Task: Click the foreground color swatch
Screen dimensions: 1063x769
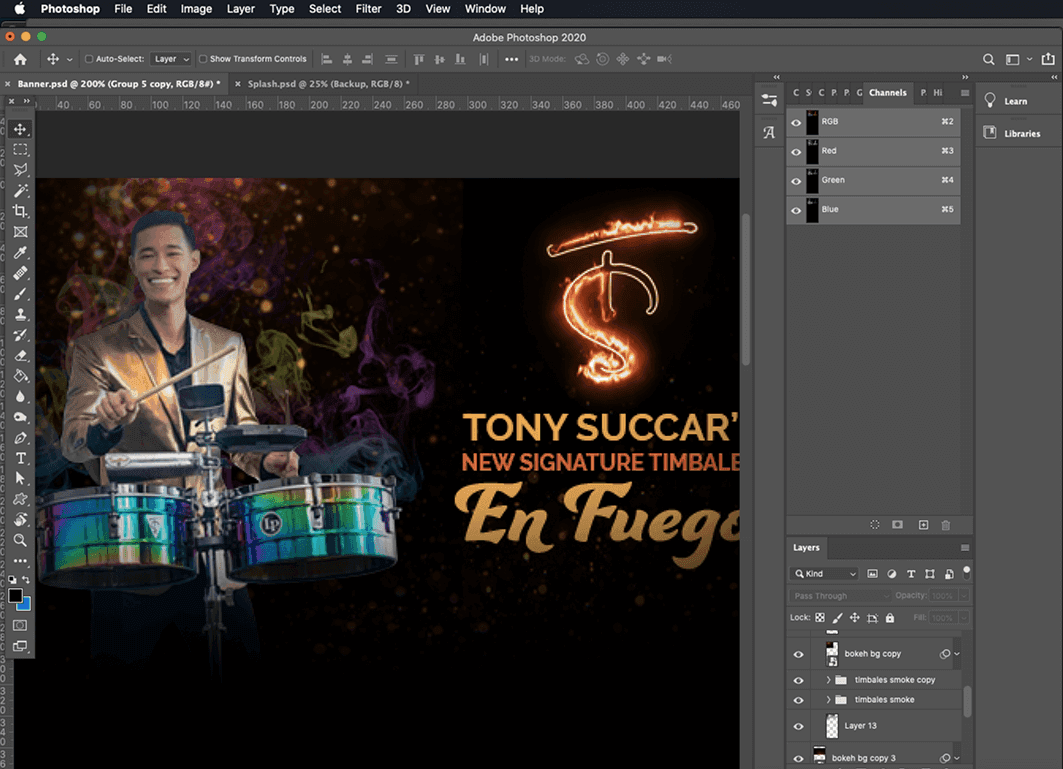Action: (x=13, y=596)
